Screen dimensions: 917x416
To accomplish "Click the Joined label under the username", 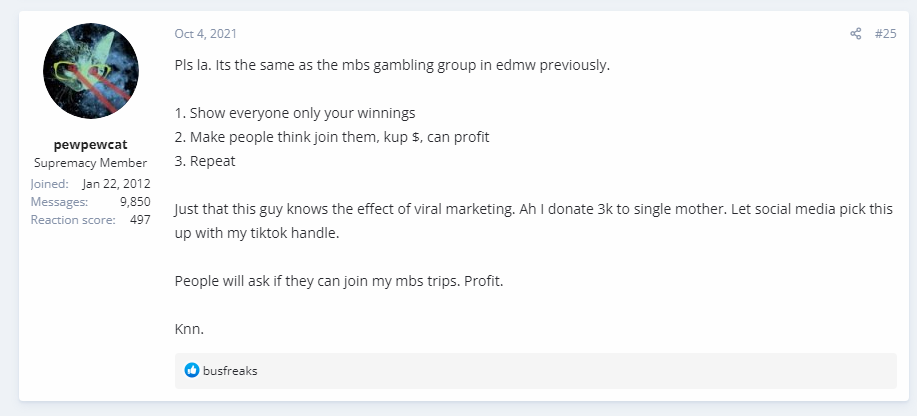I will [x=50, y=184].
